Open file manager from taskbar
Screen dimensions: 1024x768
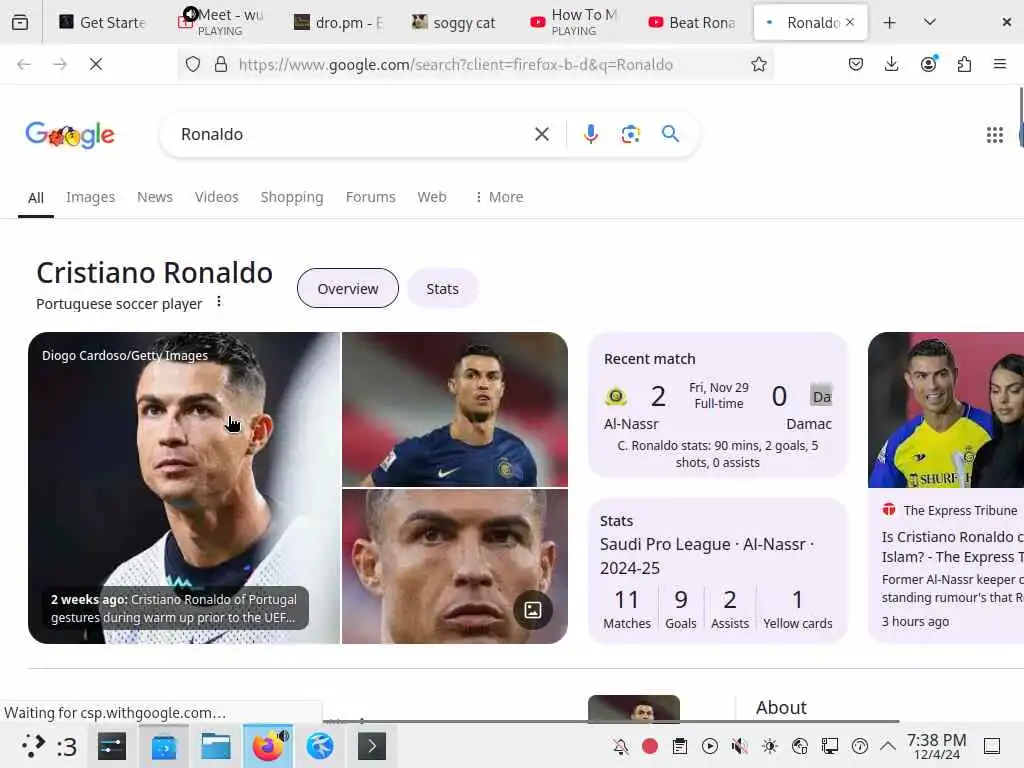click(x=216, y=746)
